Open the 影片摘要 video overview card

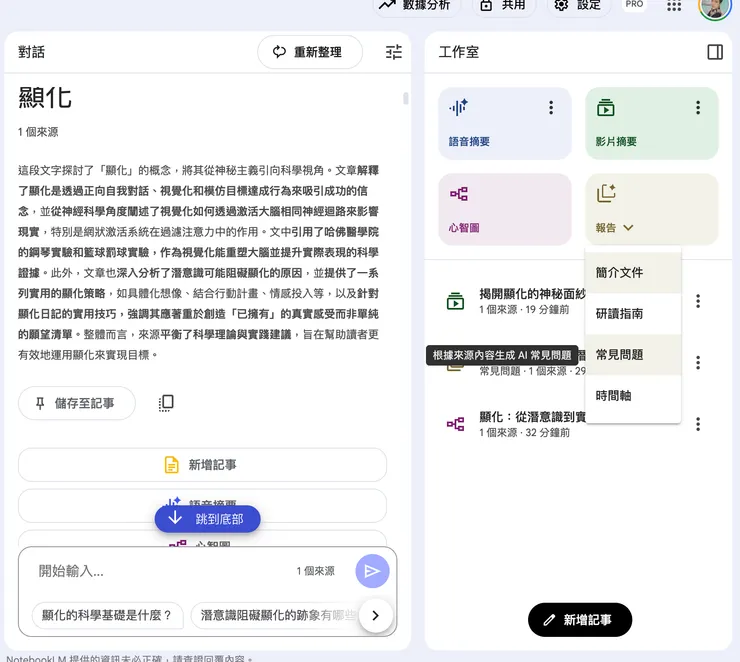tap(651, 123)
